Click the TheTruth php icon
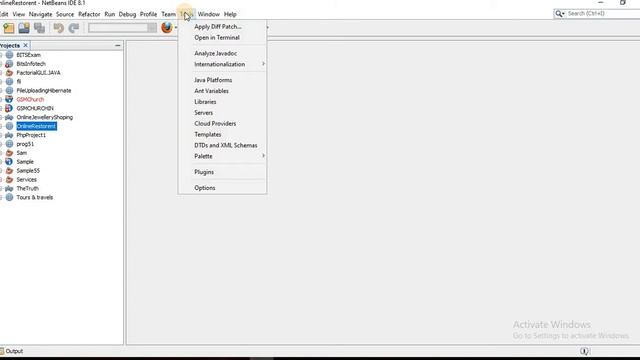This screenshot has height=360, width=640. pos(9,189)
